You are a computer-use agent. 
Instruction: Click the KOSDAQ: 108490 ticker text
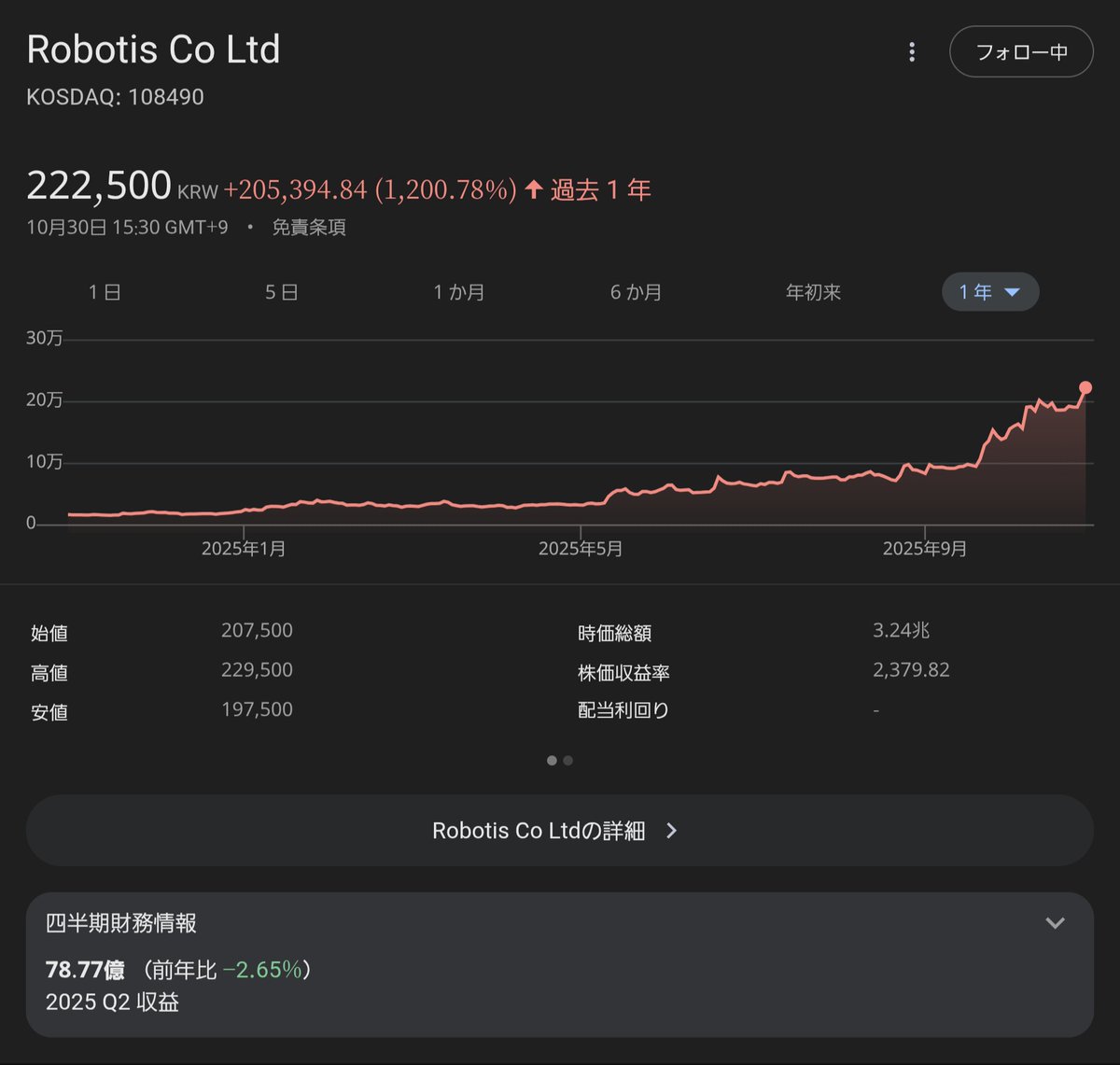[x=115, y=97]
